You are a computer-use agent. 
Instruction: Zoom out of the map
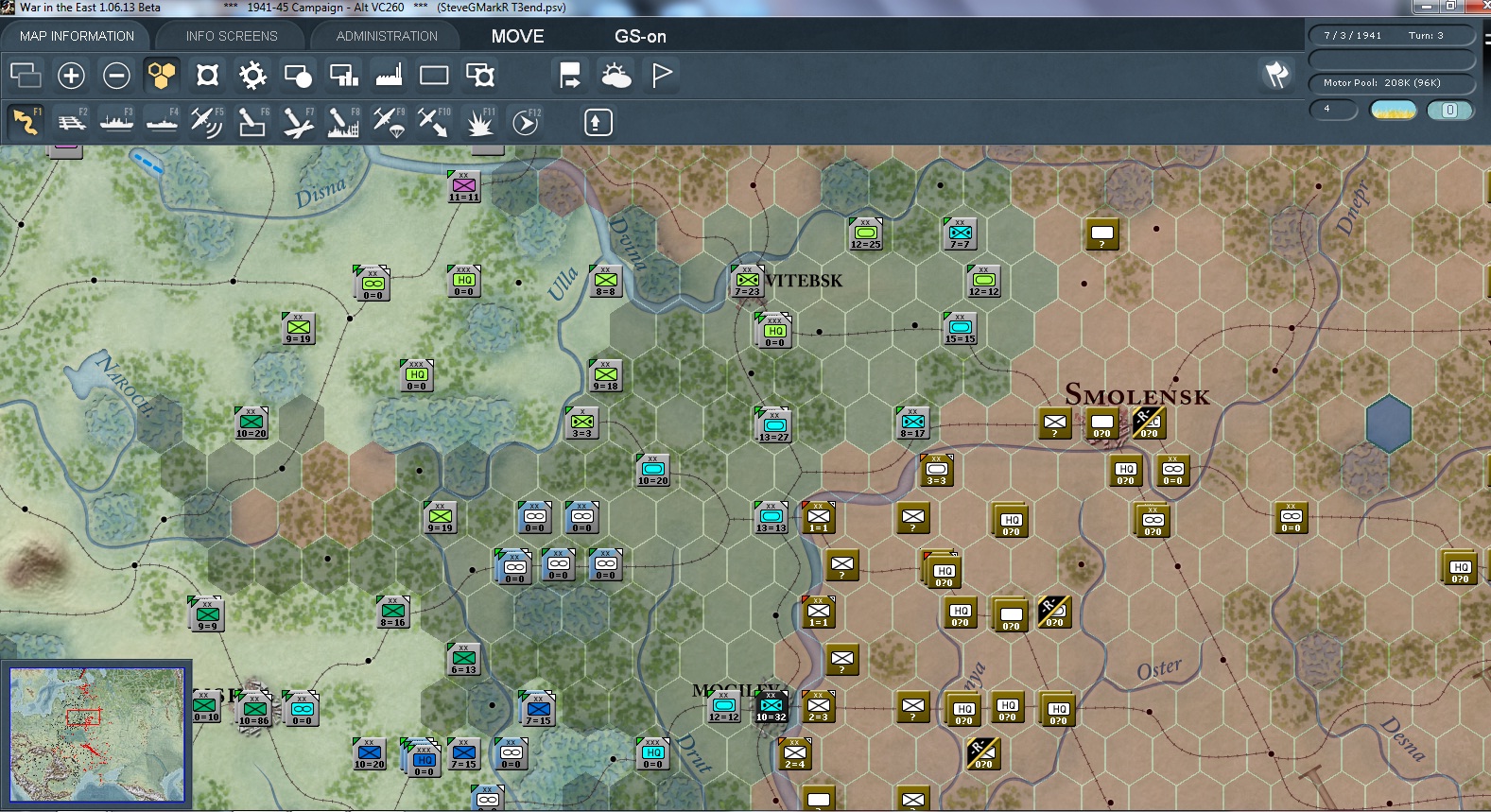[x=116, y=75]
